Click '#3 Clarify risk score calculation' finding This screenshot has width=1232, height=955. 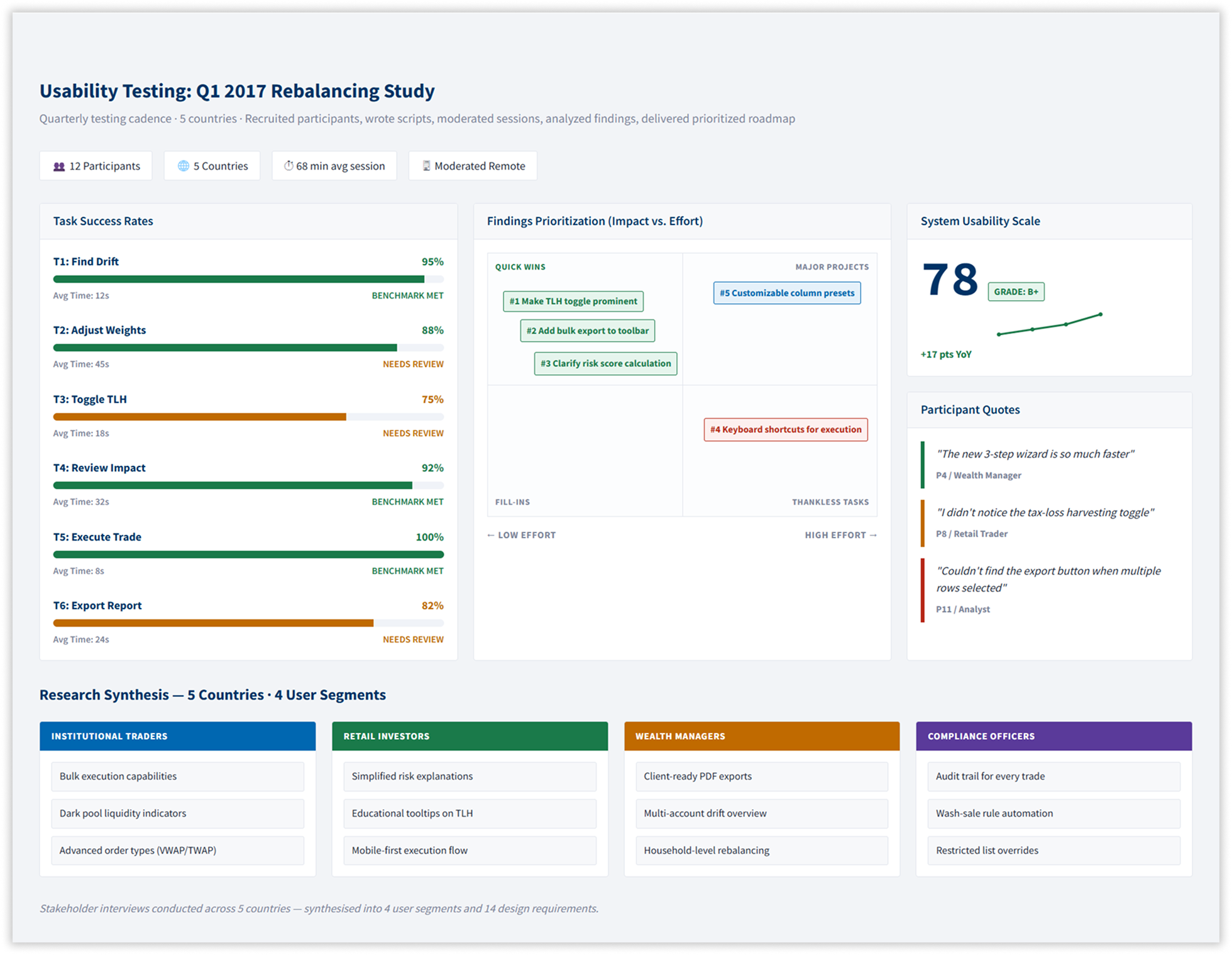[x=605, y=363]
